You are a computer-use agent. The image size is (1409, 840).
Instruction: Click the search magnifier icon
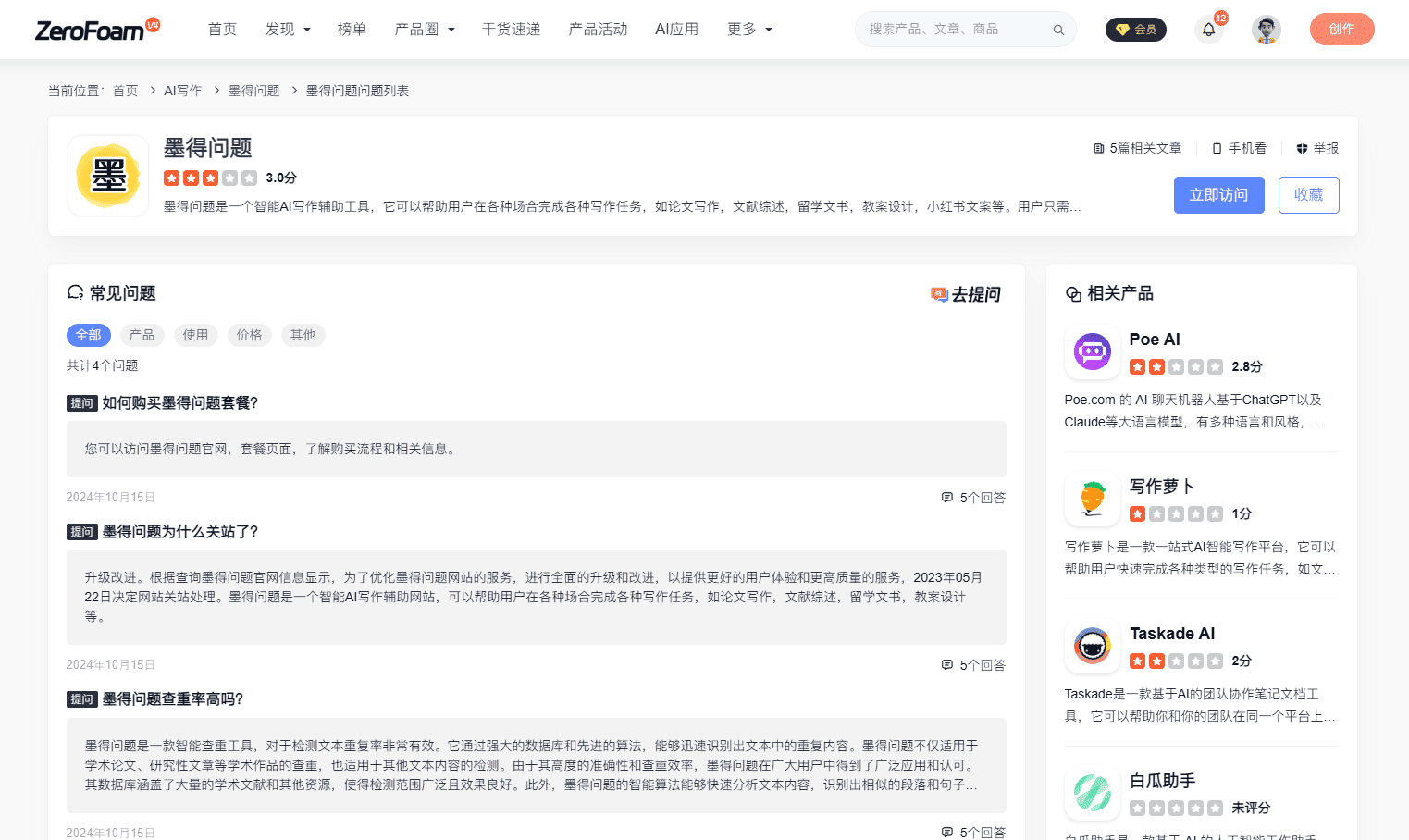tap(1057, 29)
